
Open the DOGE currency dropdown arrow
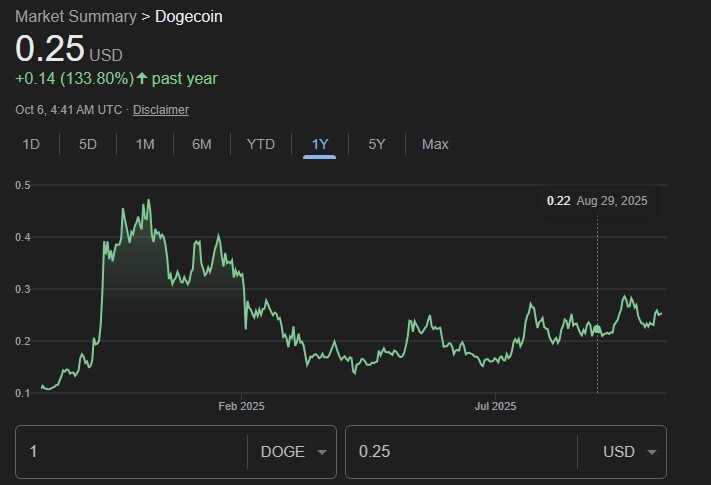tap(322, 452)
